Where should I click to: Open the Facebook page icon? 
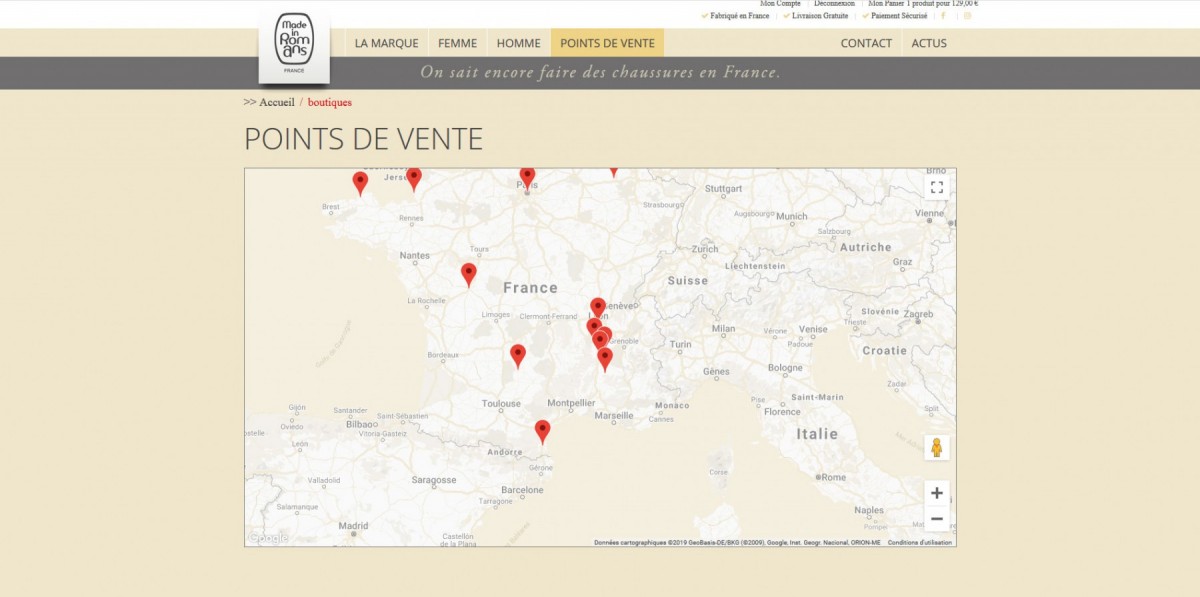pos(943,16)
